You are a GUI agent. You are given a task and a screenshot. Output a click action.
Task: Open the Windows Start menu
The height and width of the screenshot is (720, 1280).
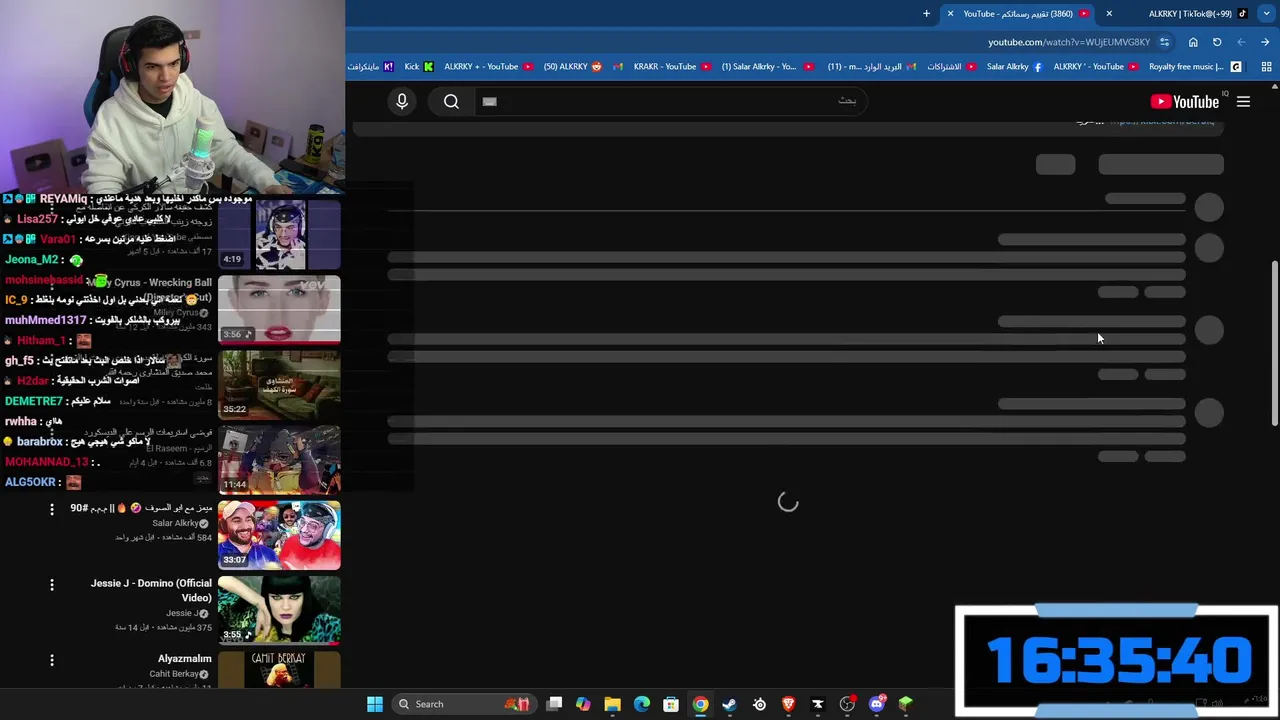(375, 704)
